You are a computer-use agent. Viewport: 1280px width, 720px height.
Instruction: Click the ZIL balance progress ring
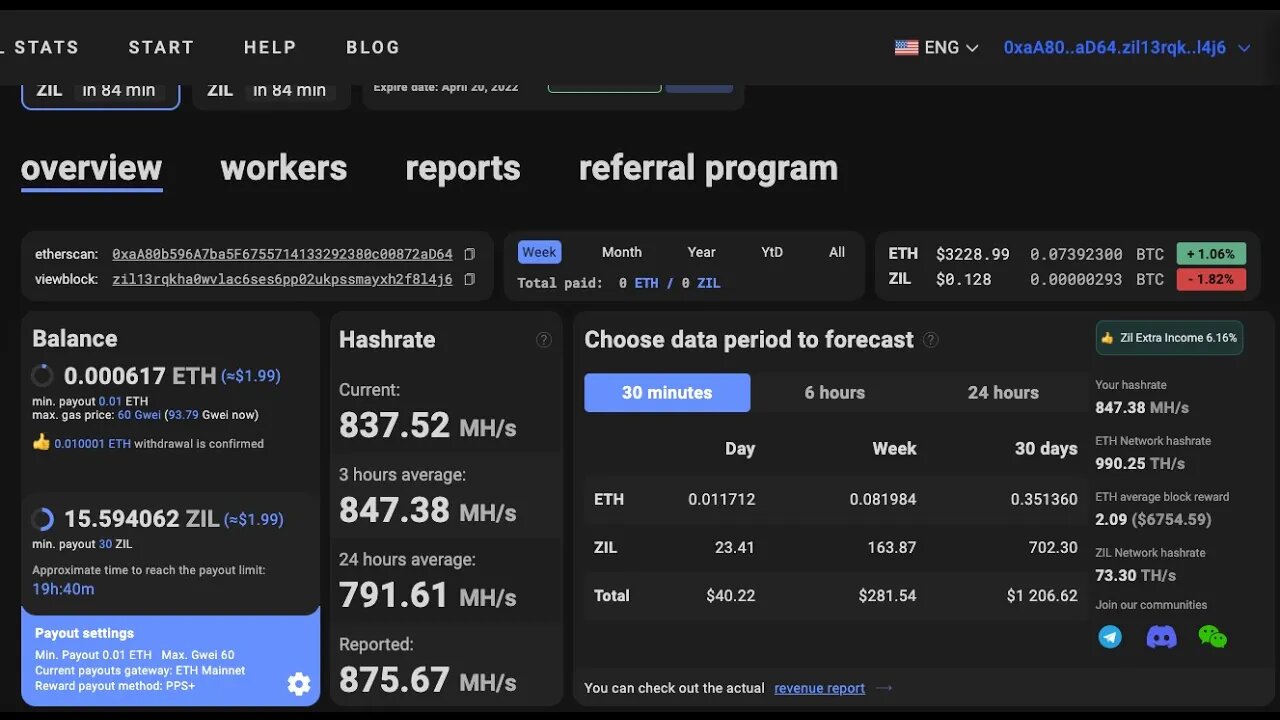point(42,519)
